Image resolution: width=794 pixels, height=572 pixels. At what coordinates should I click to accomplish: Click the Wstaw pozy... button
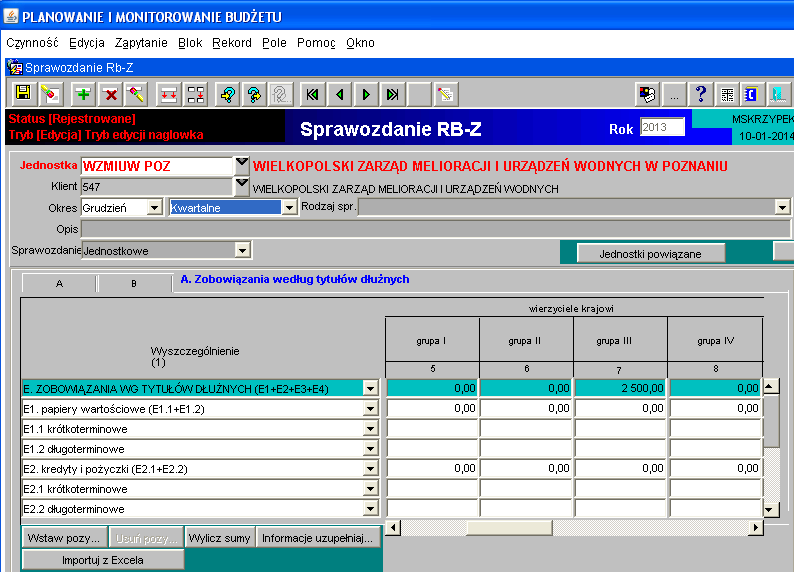point(64,538)
